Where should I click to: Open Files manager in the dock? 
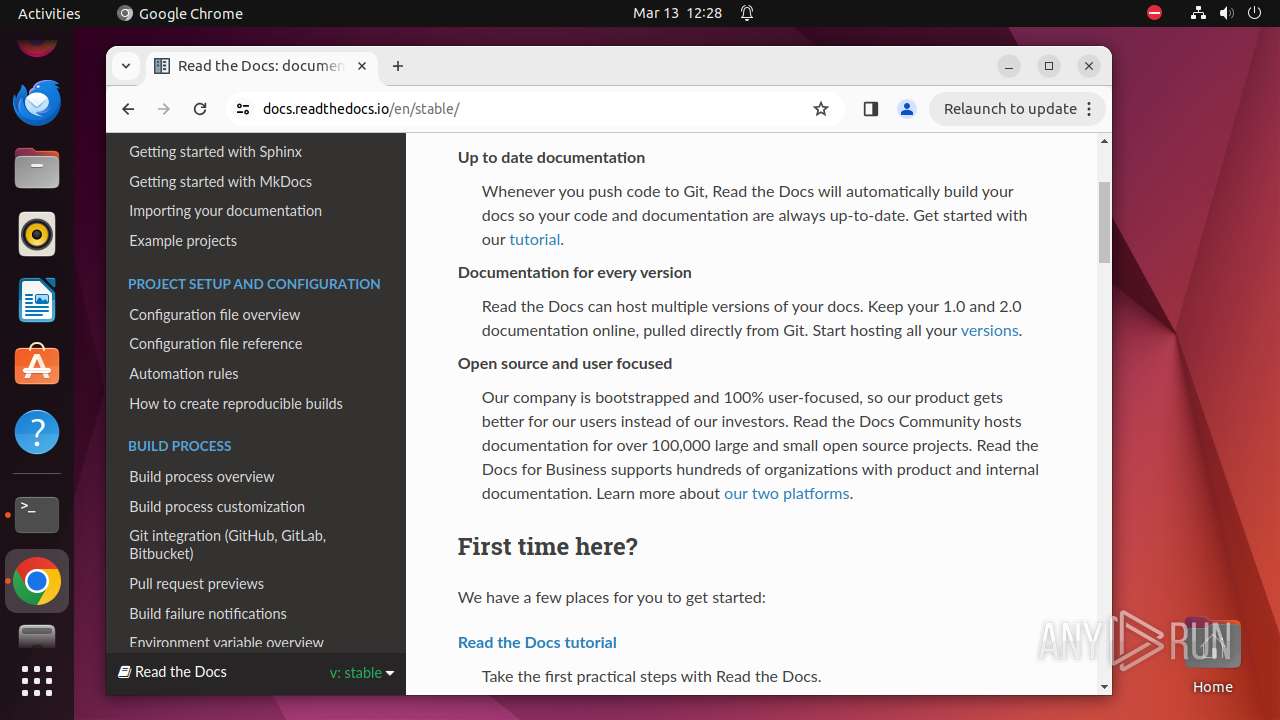tap(37, 168)
